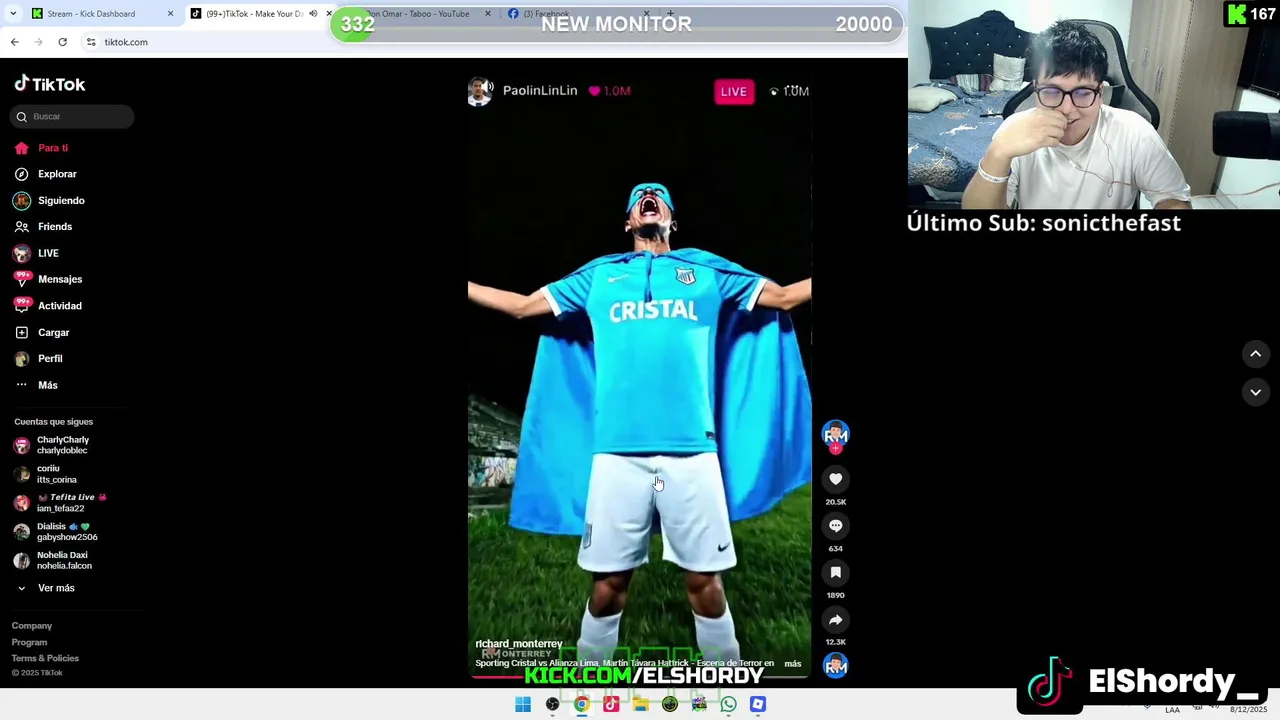This screenshot has width=1280, height=720.
Task: Expand the Program footer section
Action: coord(29,642)
